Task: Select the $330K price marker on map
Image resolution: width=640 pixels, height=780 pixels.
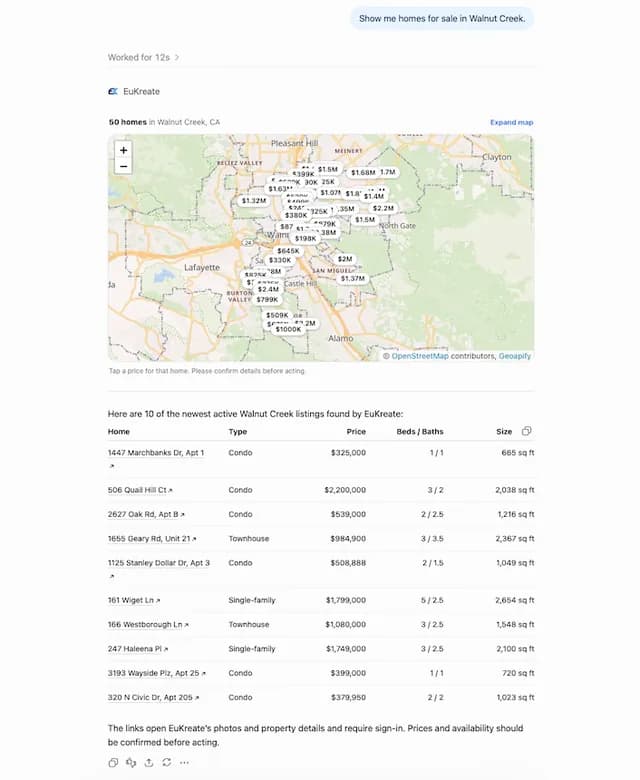Action: point(280,260)
